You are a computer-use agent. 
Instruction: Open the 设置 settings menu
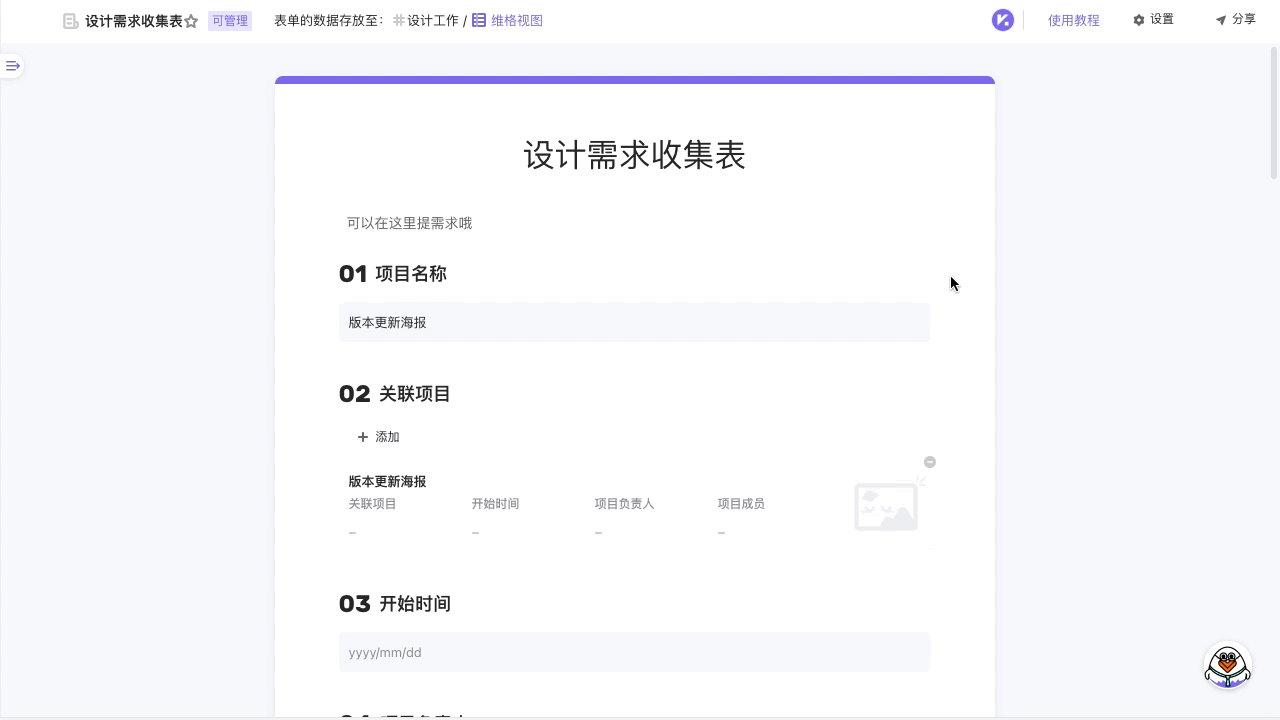point(1161,20)
